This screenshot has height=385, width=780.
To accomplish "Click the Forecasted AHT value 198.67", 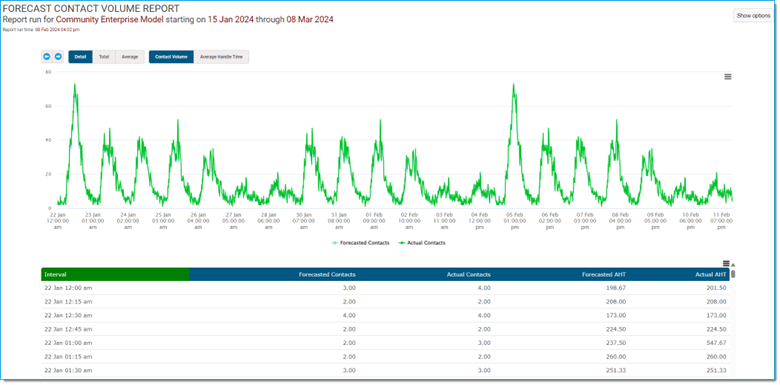I will pos(617,288).
